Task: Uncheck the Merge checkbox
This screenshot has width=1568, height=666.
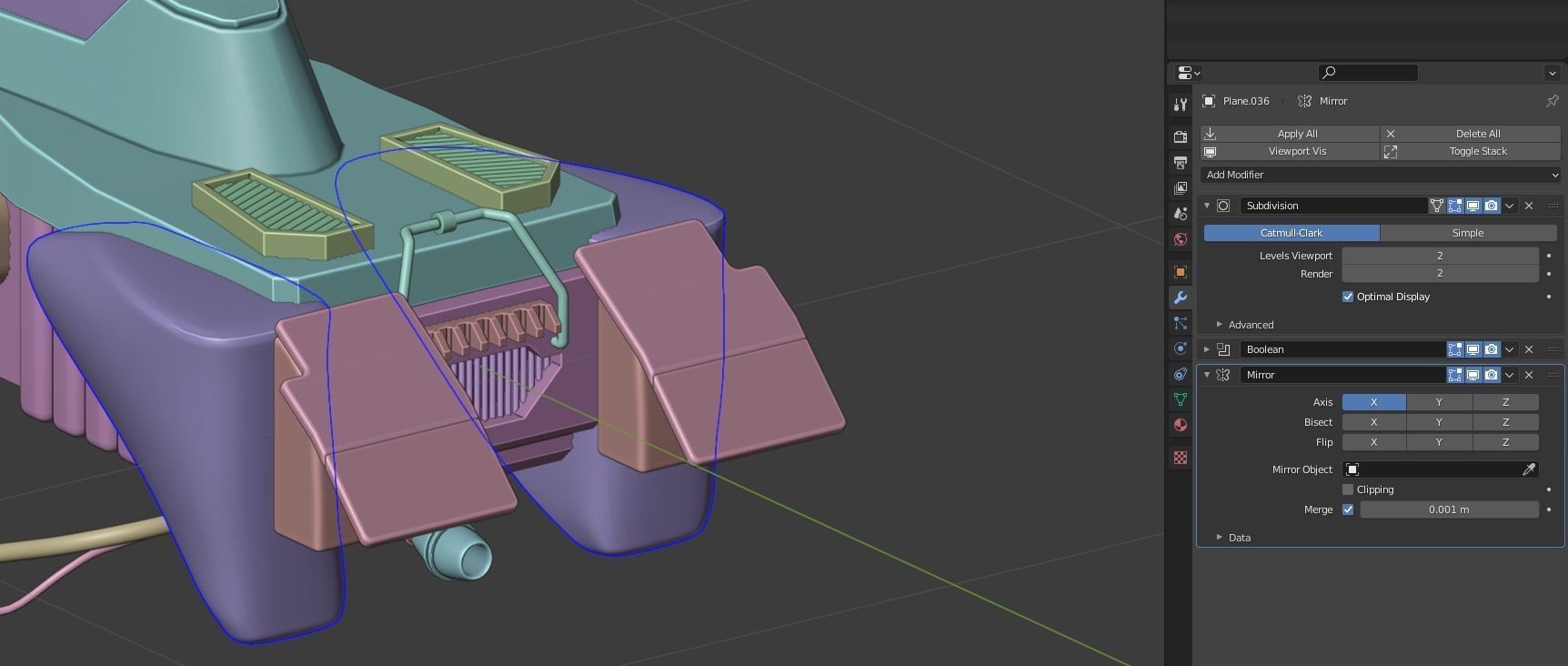Action: click(x=1348, y=510)
